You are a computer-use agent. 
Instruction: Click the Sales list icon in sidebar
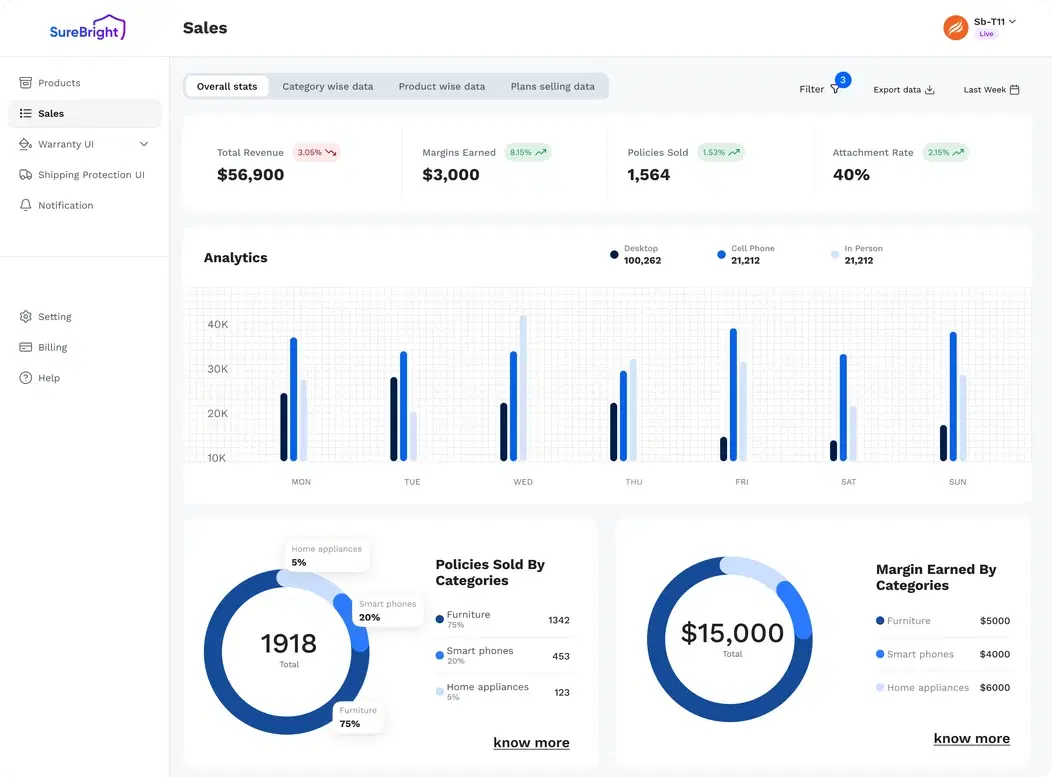pyautogui.click(x=25, y=113)
